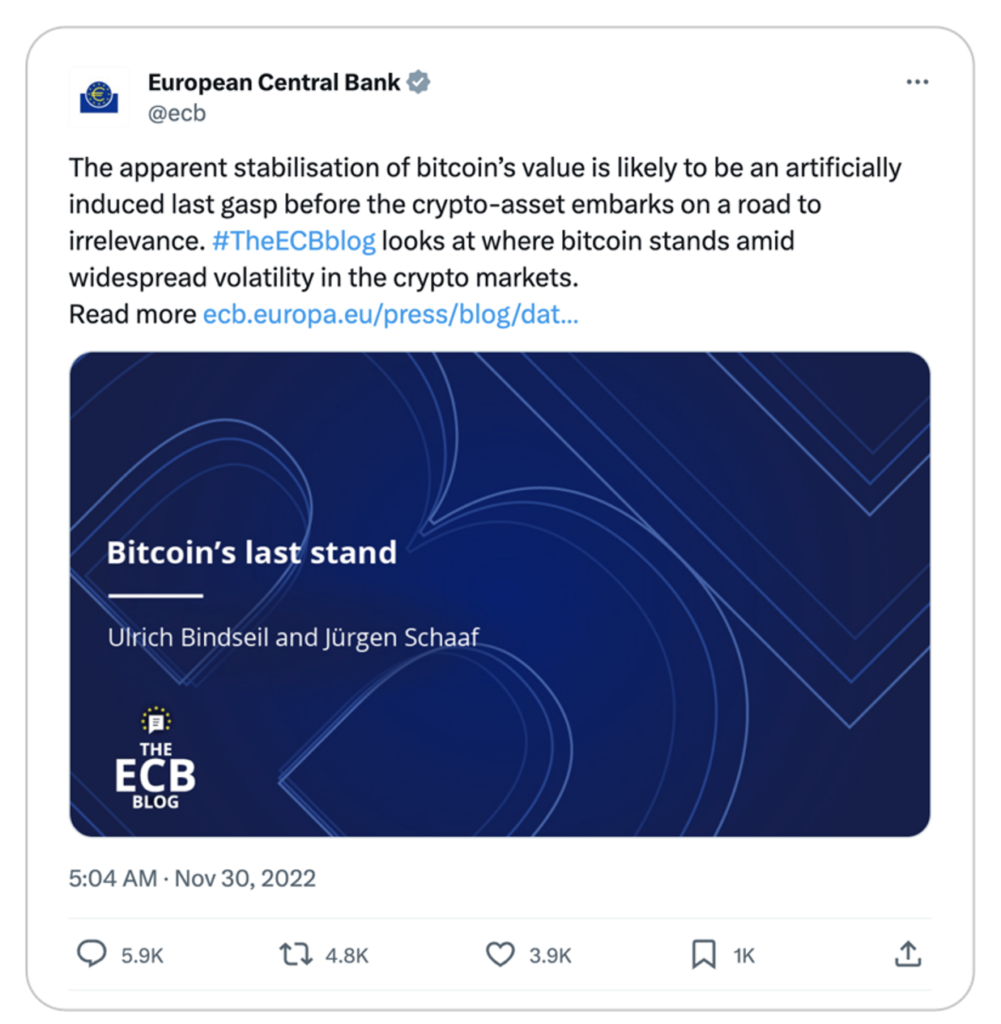This screenshot has height=1024, width=1001.
Task: Open the European Central Bank profile avatar
Action: (x=98, y=96)
